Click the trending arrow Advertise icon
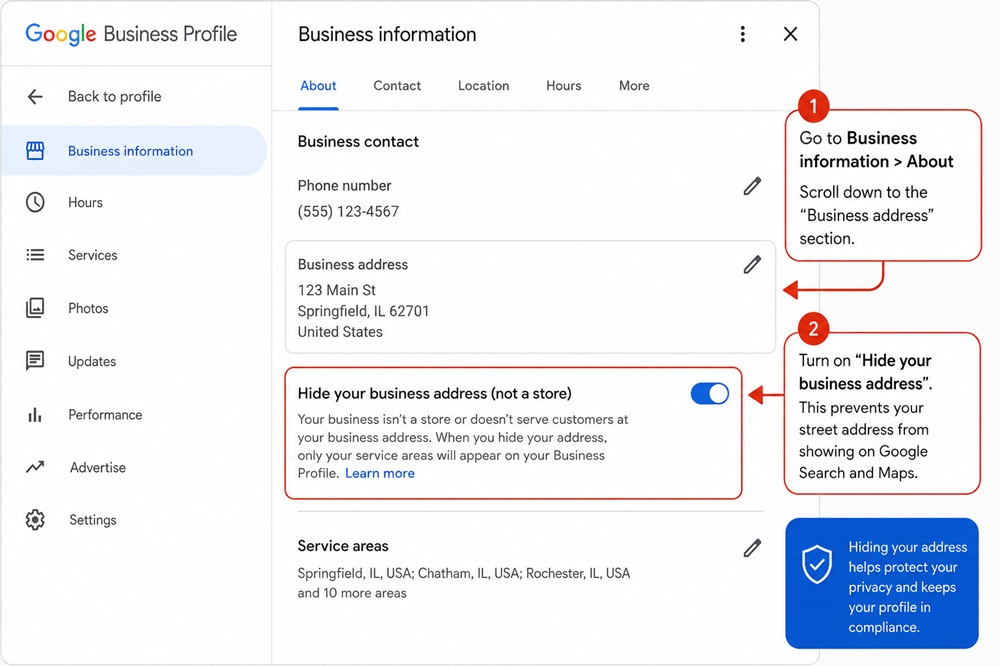This screenshot has height=666, width=1000. (35, 467)
